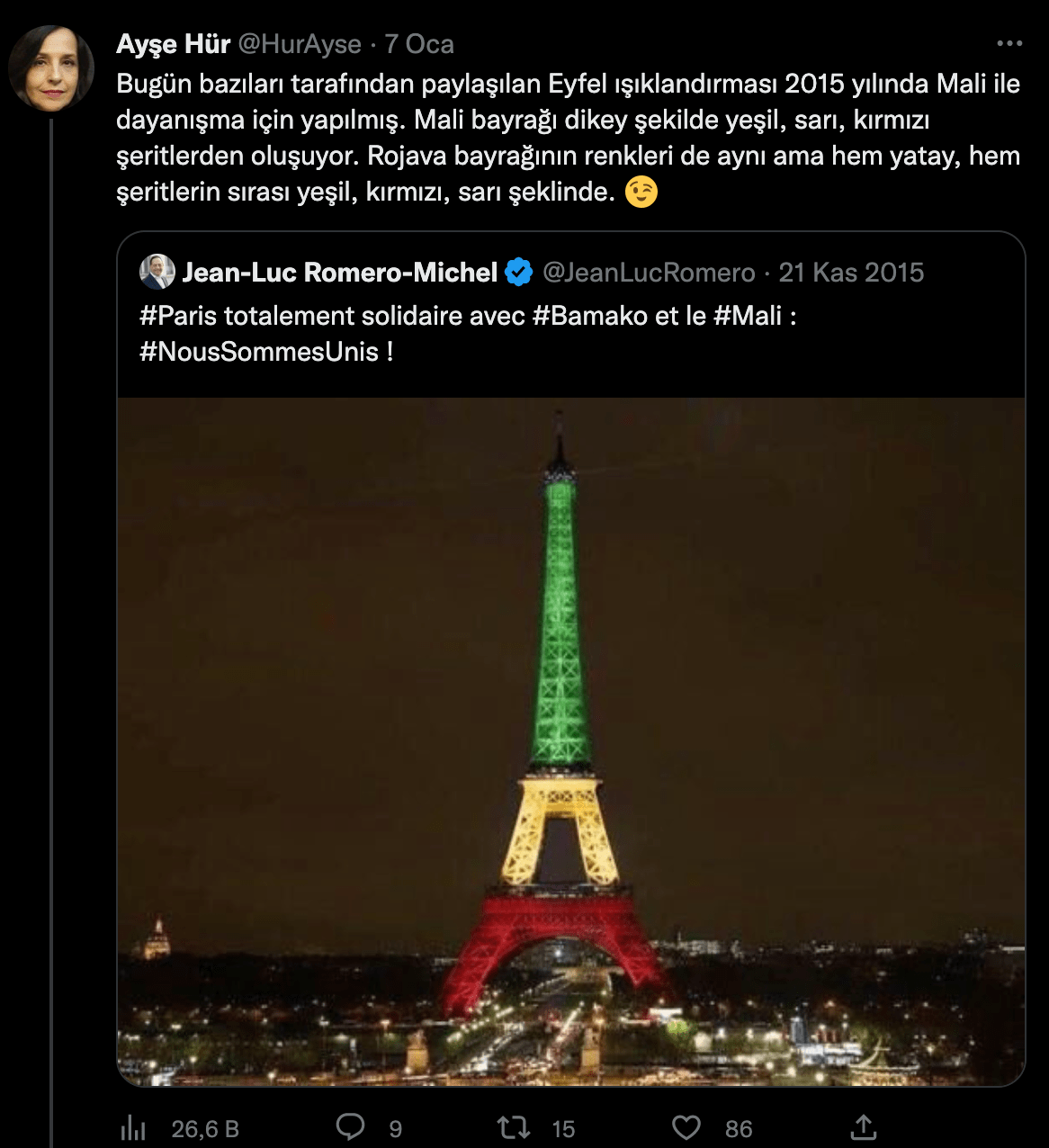This screenshot has width=1049, height=1148.
Task: Click the winking face emoji
Action: pyautogui.click(x=641, y=192)
